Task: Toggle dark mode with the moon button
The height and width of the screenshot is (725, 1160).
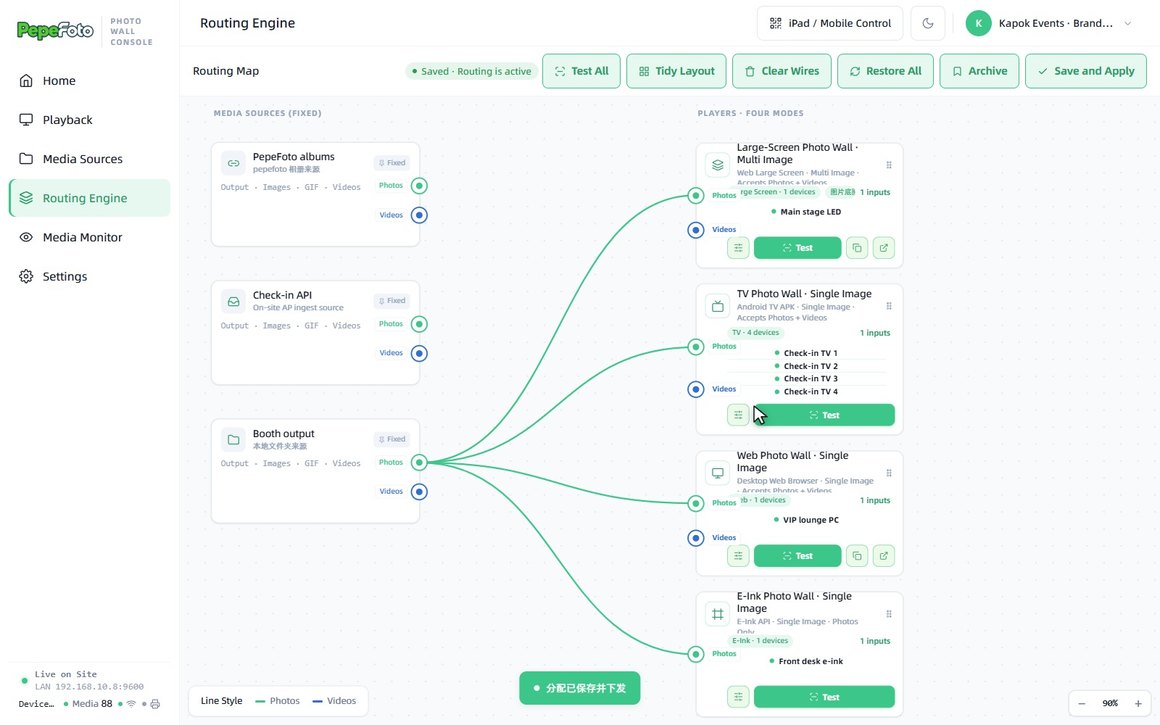Action: 928,23
